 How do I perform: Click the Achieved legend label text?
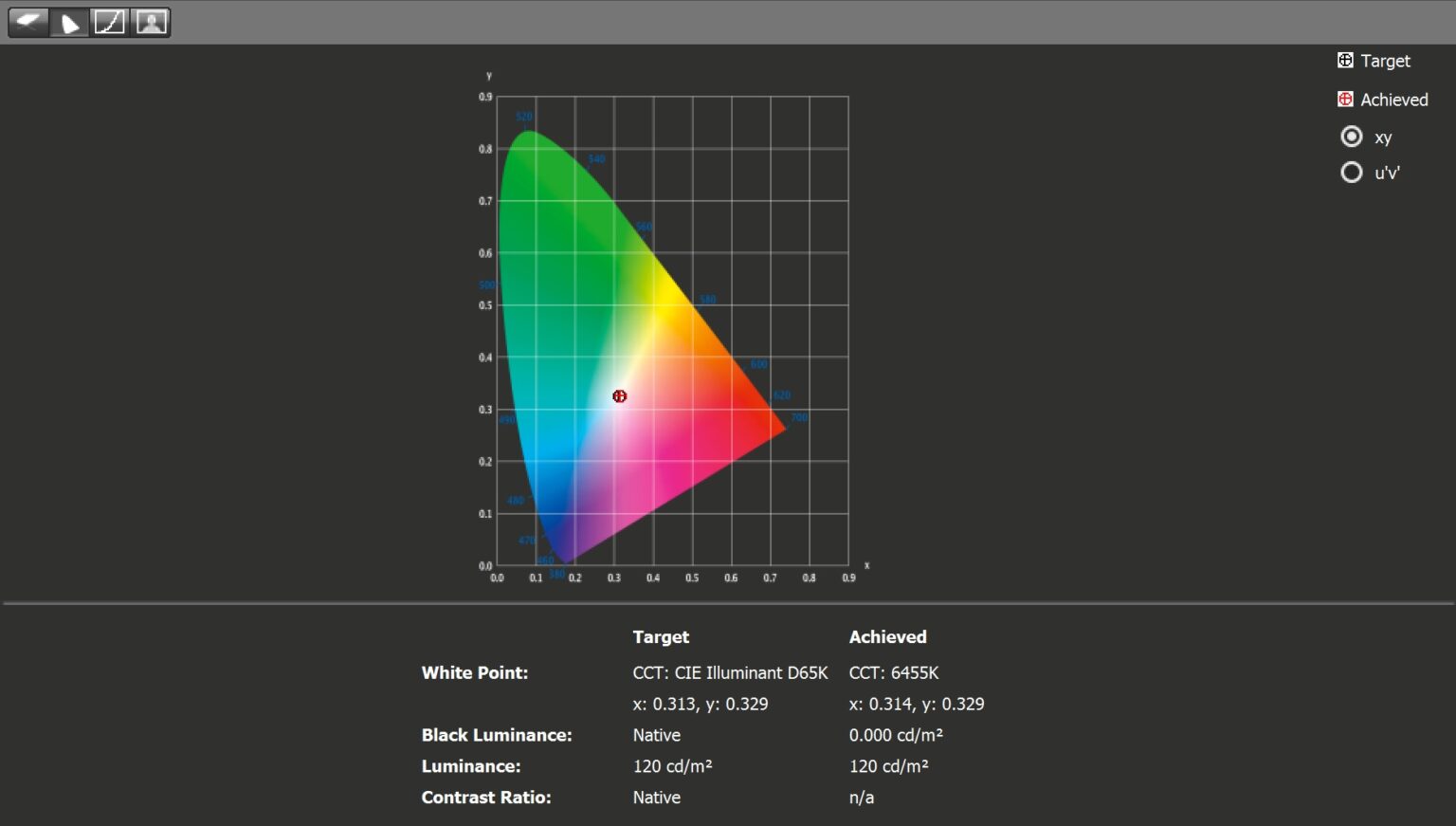(1393, 99)
